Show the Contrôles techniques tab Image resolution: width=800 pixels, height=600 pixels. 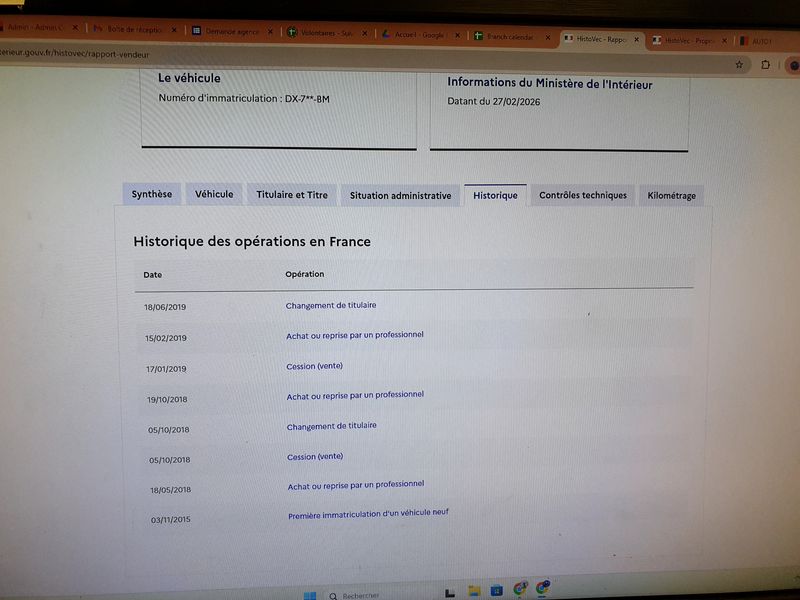[x=583, y=195]
